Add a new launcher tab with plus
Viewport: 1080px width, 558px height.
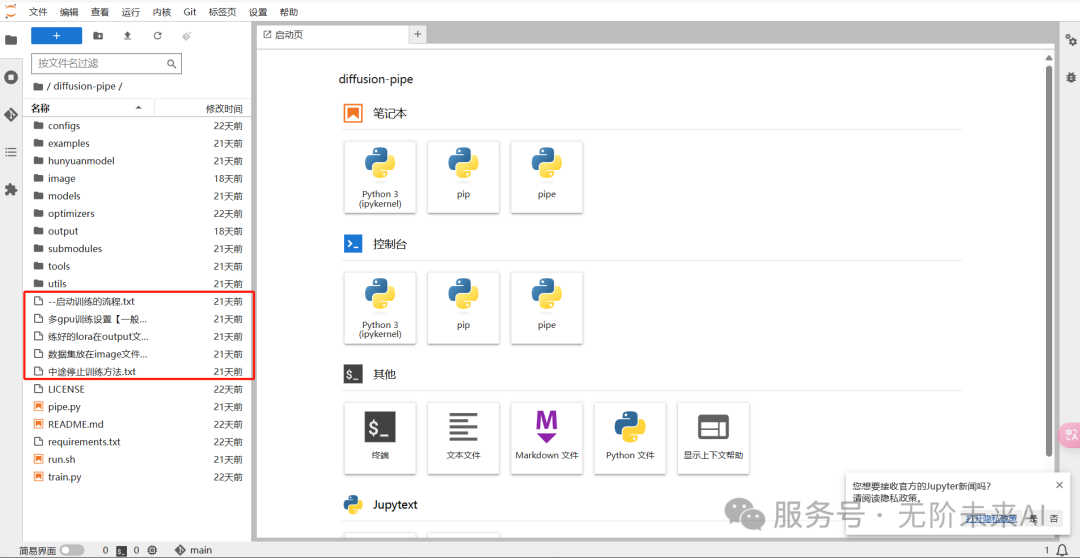[x=417, y=34]
